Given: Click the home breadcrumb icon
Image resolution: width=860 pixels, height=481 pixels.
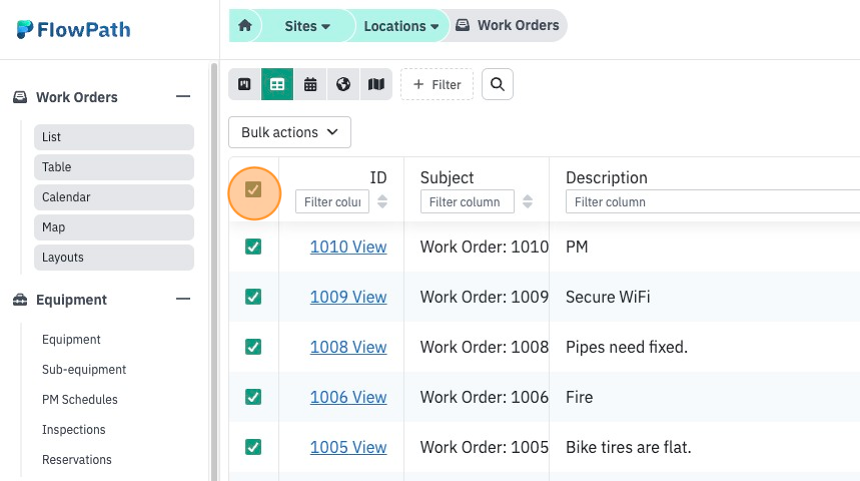Looking at the screenshot, I should click(x=245, y=26).
